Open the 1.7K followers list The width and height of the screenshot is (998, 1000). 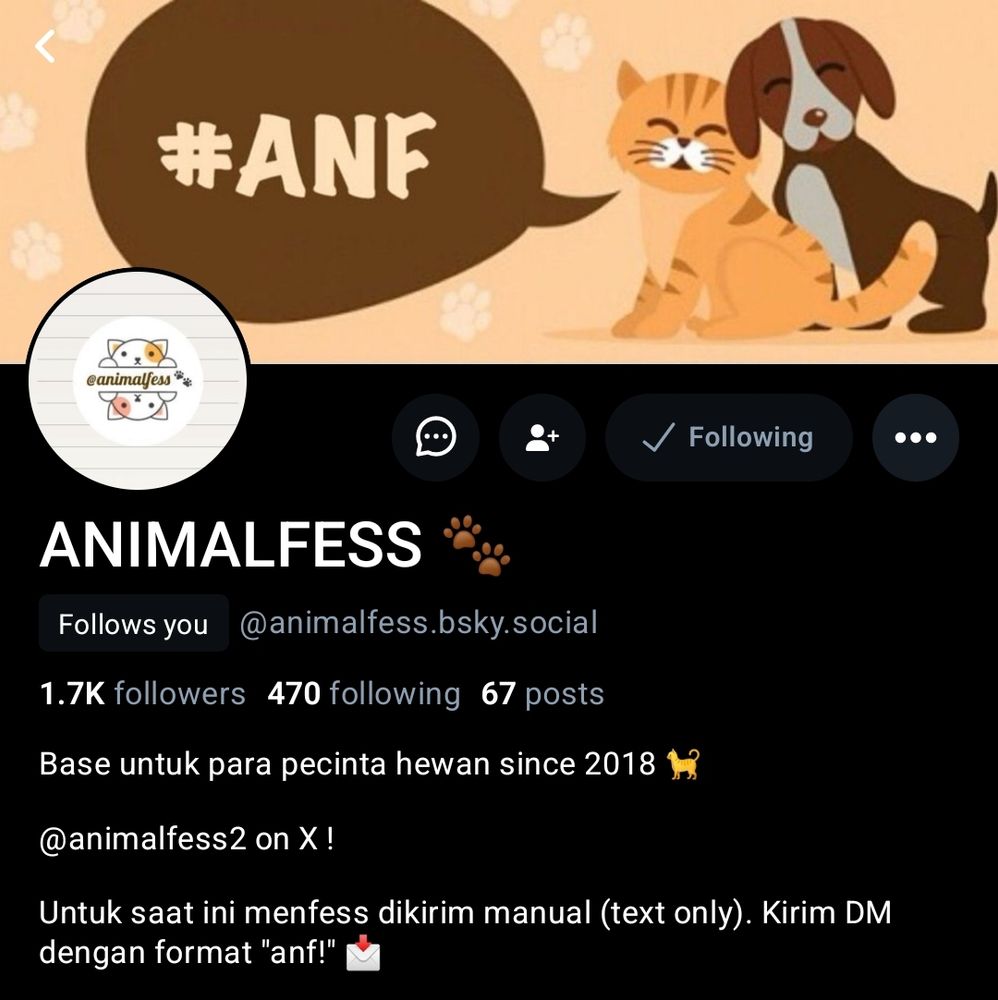[142, 694]
